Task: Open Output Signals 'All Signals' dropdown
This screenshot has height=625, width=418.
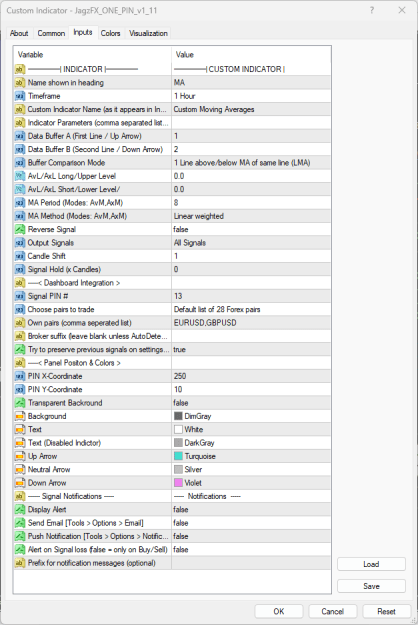Action: click(x=251, y=243)
